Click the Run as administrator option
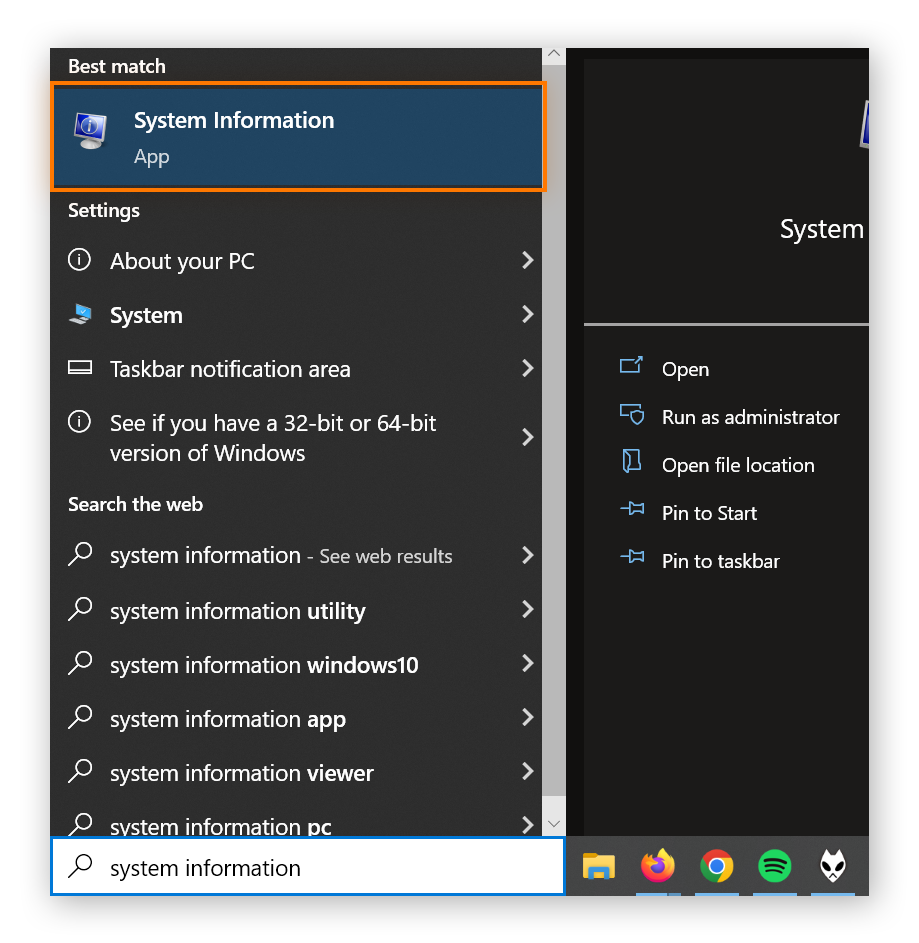The height and width of the screenshot is (943, 919). click(750, 417)
